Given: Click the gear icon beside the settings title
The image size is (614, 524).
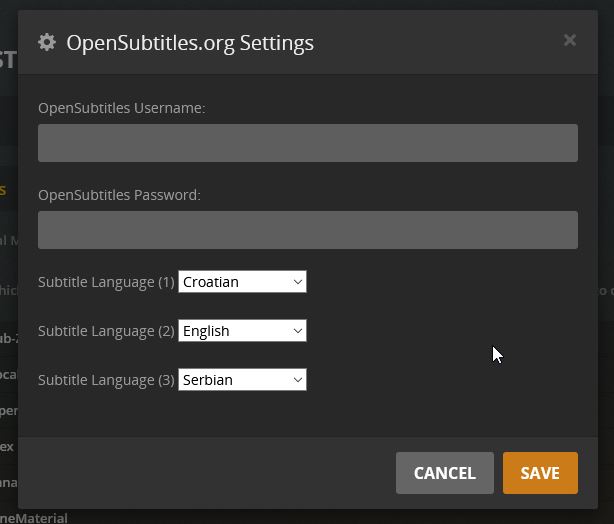Looking at the screenshot, I should coord(46,42).
